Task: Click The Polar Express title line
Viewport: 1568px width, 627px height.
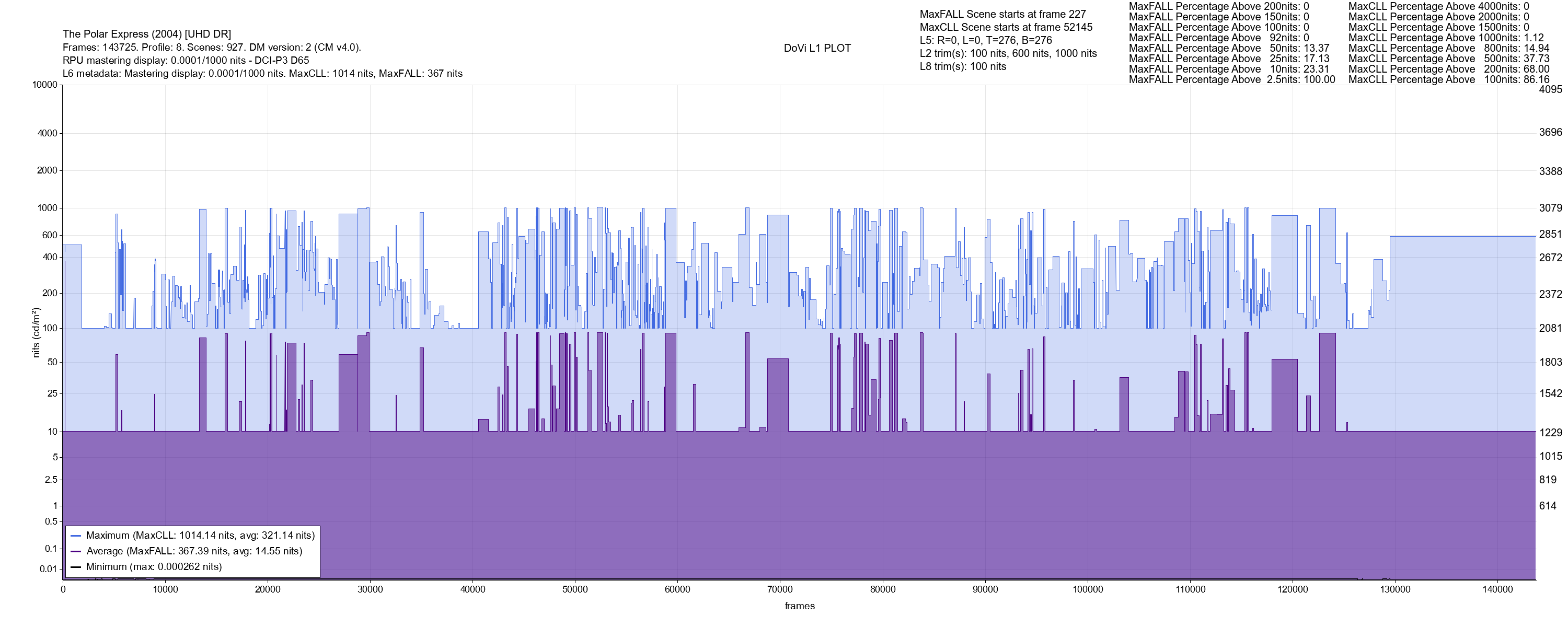Action: 147,34
